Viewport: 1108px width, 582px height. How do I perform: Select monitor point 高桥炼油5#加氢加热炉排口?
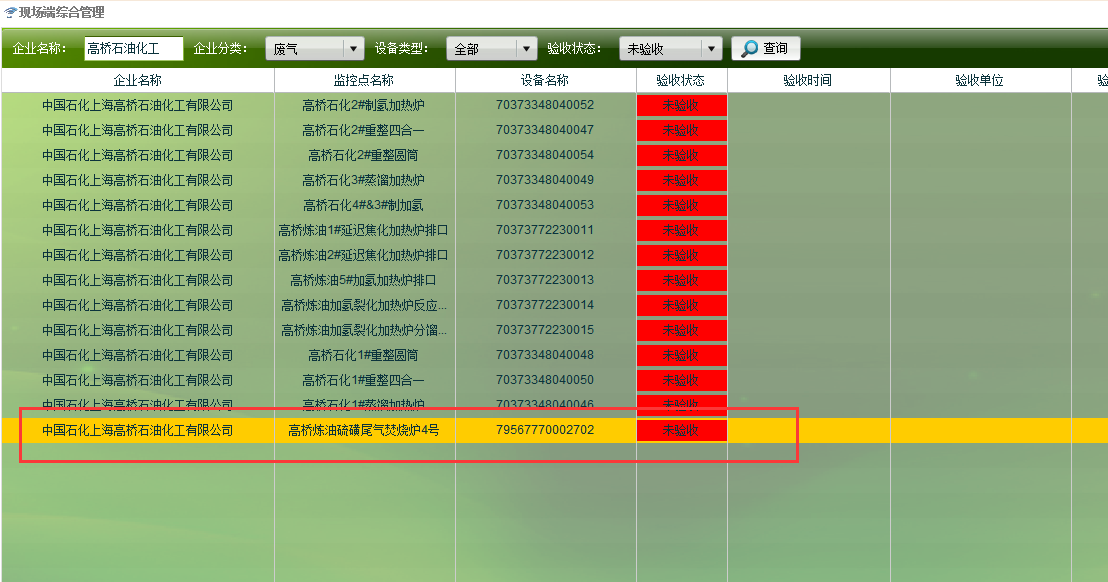click(x=364, y=280)
